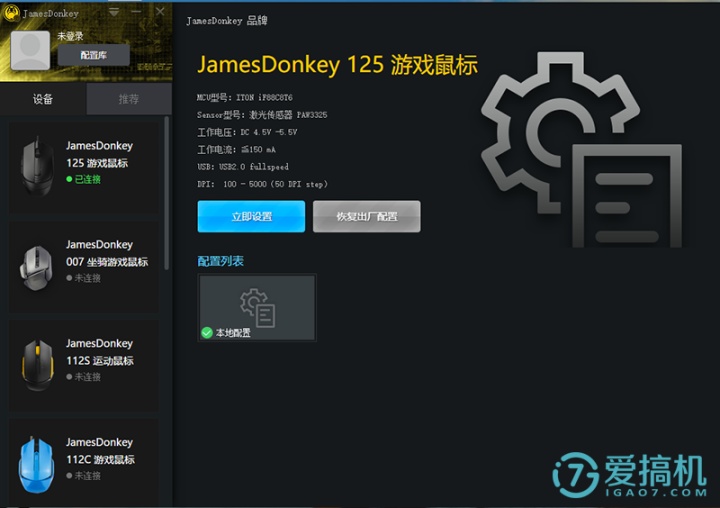Screen dimensions: 720x508
Task: Click the DPI 100 - 5000 spec line
Action: 262,184
